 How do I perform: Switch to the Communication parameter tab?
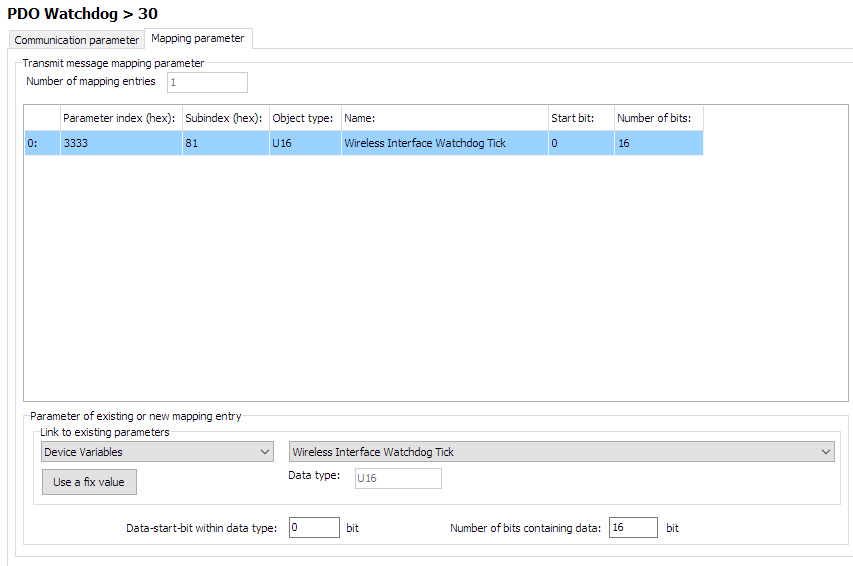click(x=77, y=40)
